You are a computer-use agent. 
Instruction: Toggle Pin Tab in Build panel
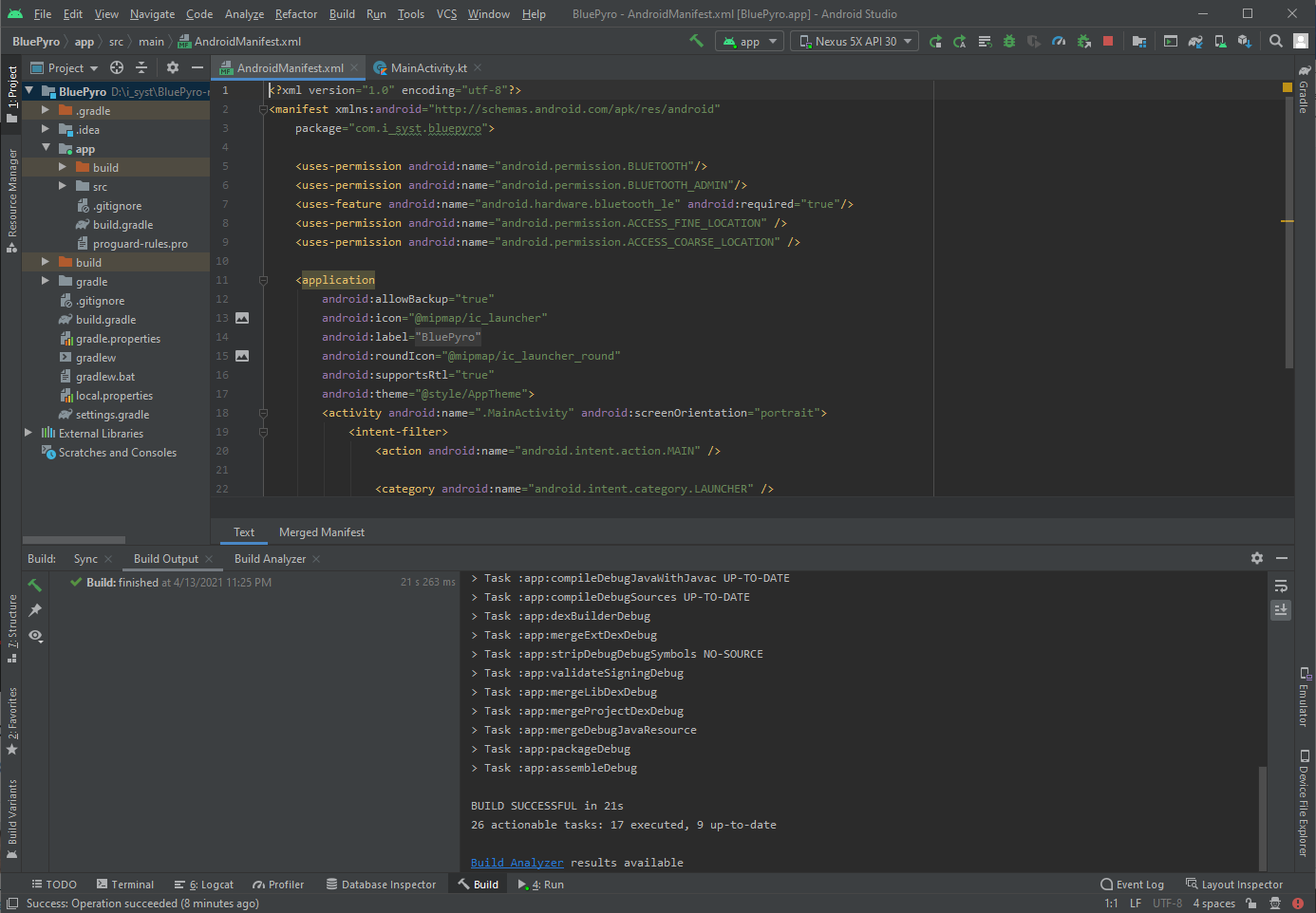(x=35, y=610)
